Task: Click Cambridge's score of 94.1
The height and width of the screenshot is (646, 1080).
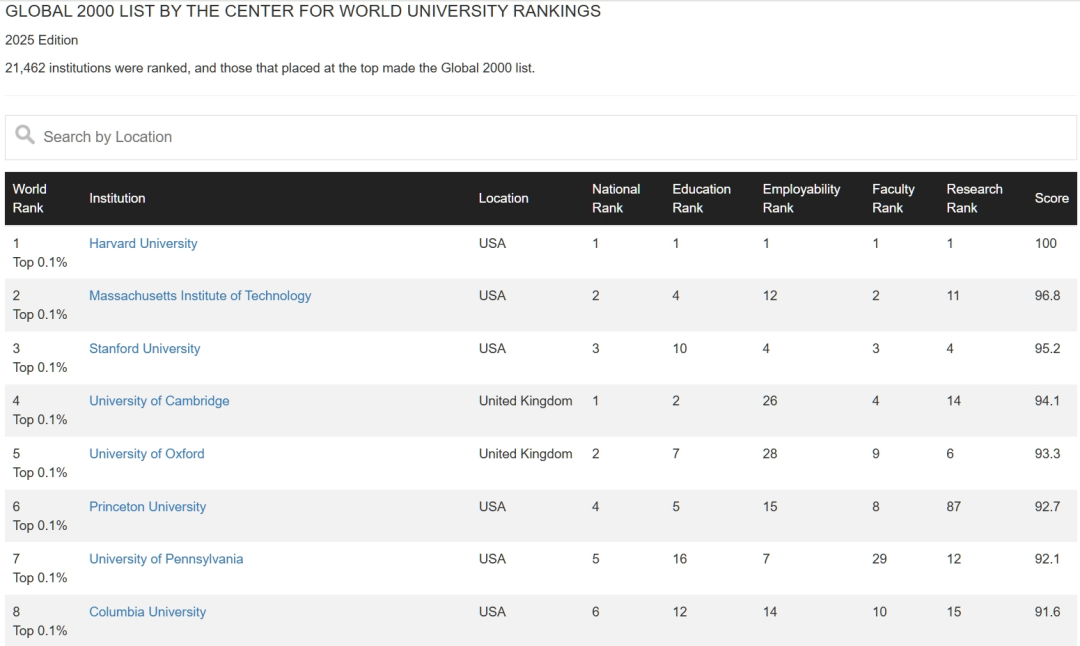Action: (1047, 401)
